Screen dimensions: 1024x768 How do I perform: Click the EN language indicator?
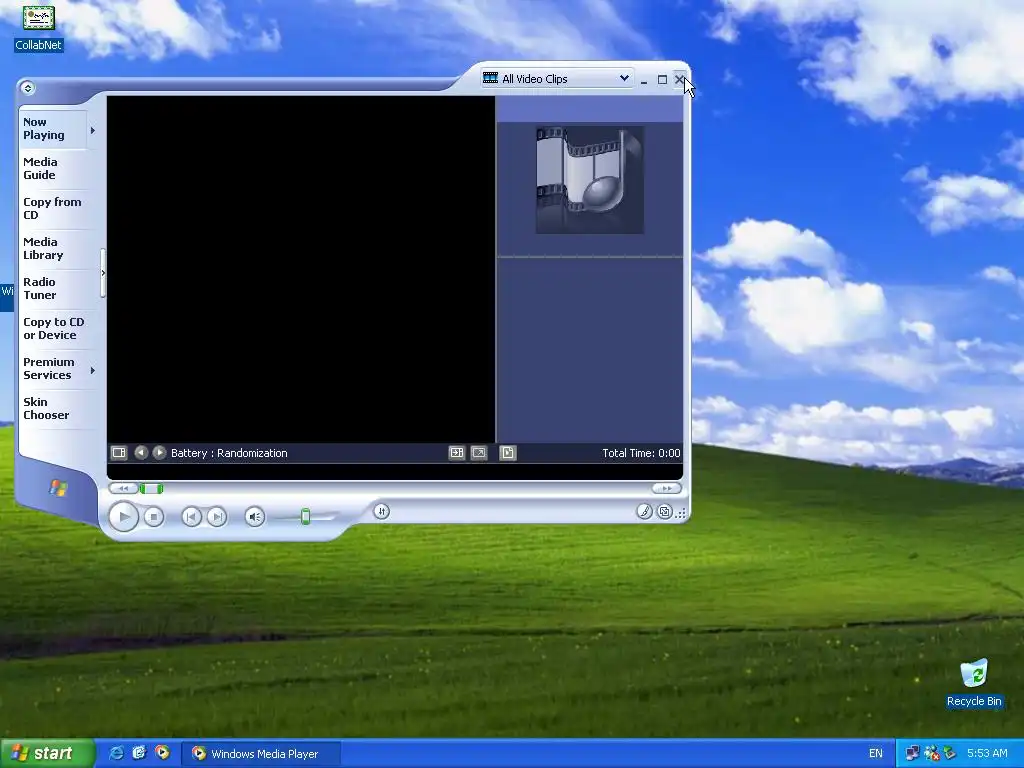876,754
